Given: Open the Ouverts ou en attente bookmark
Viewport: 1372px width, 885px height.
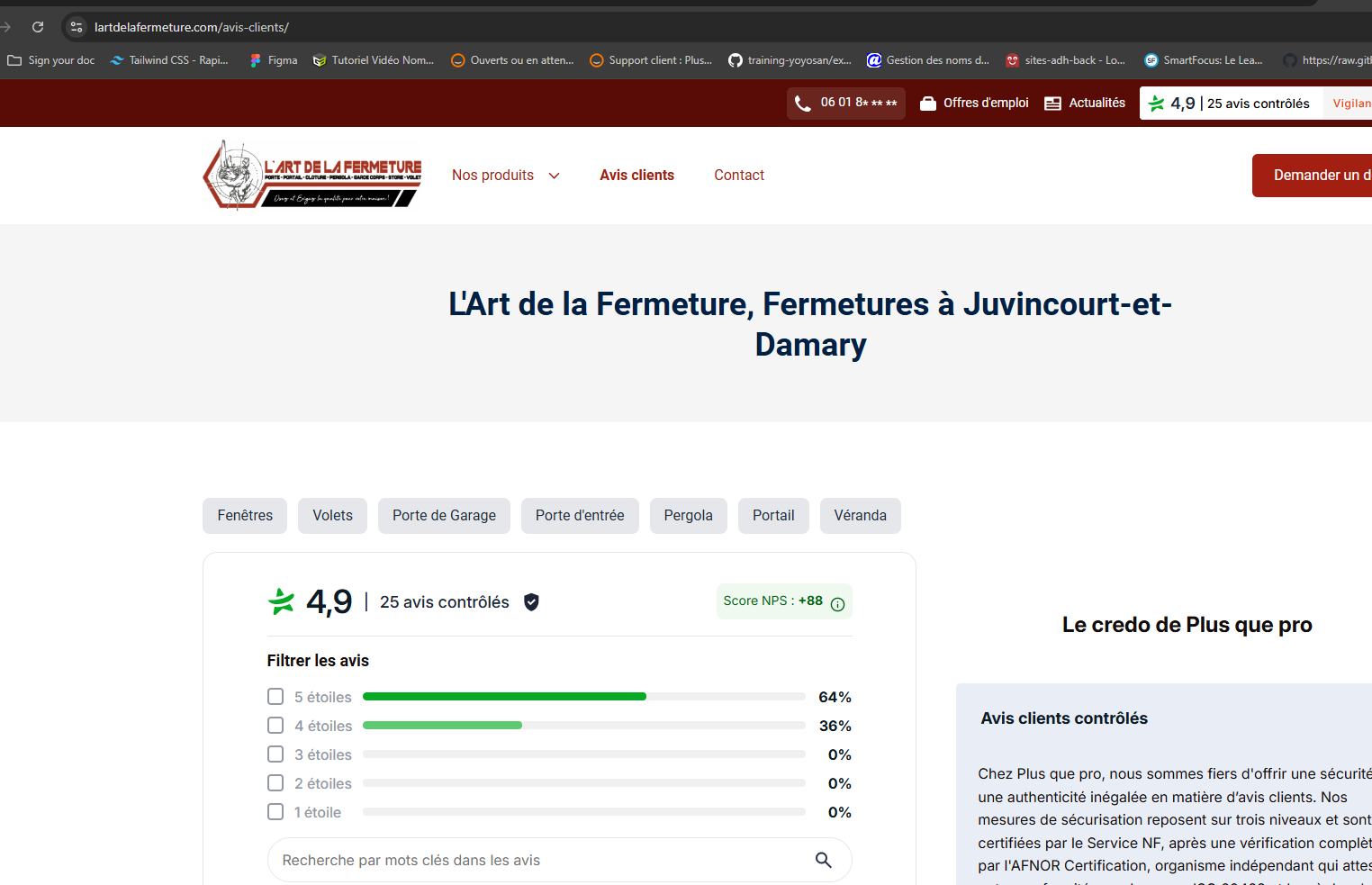Looking at the screenshot, I should [x=511, y=60].
